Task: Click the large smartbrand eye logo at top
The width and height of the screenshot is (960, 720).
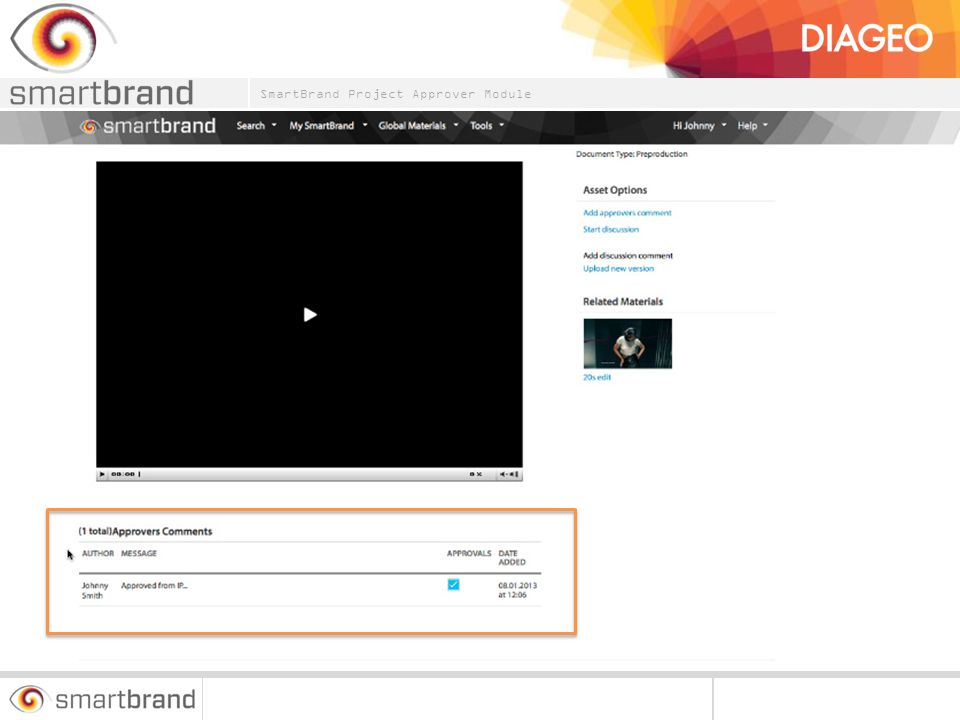Action: tap(63, 38)
